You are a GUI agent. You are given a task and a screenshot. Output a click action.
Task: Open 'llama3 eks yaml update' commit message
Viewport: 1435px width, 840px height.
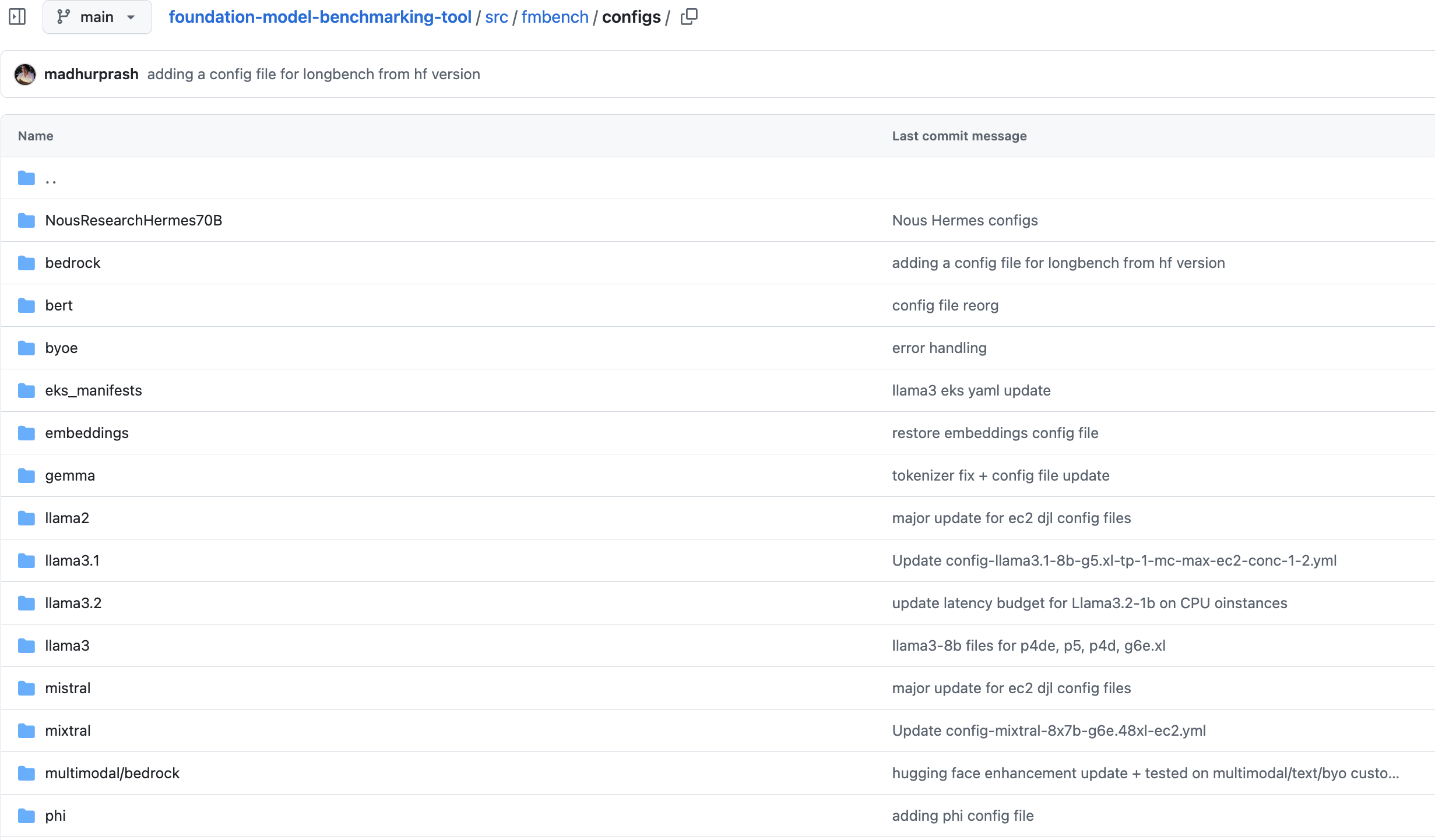[971, 390]
